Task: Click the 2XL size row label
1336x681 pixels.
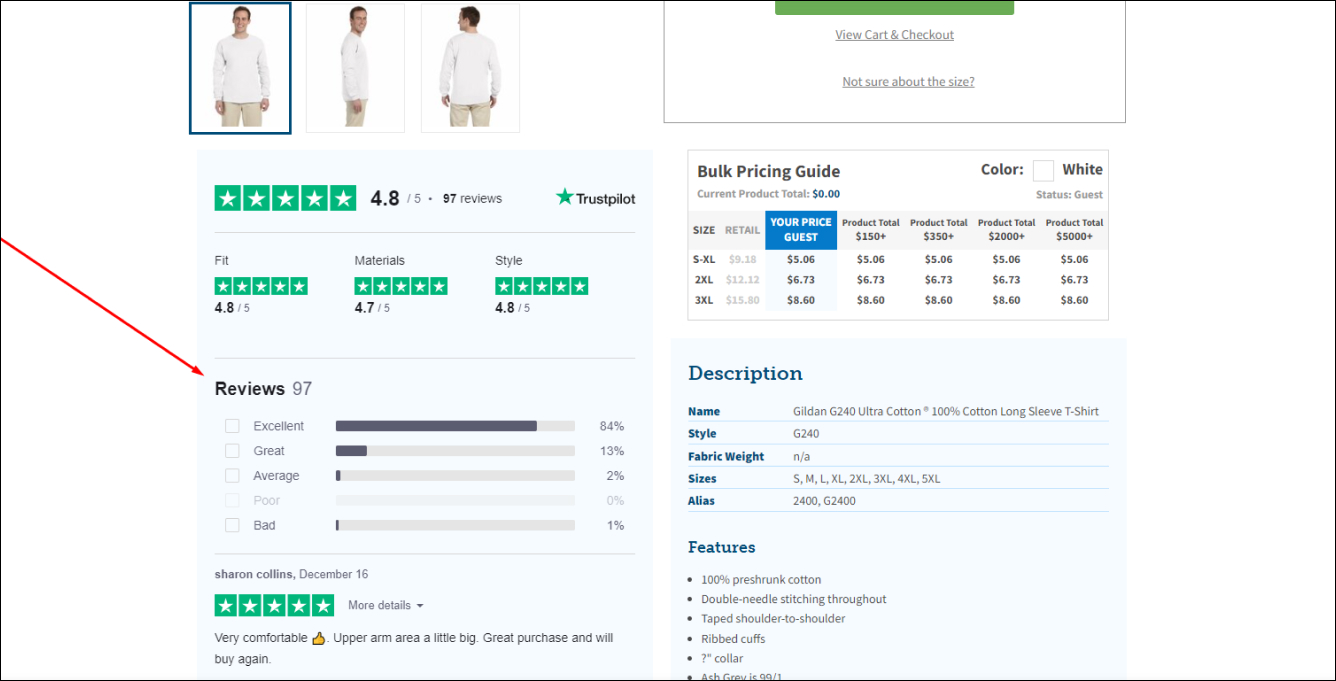Action: click(x=704, y=280)
